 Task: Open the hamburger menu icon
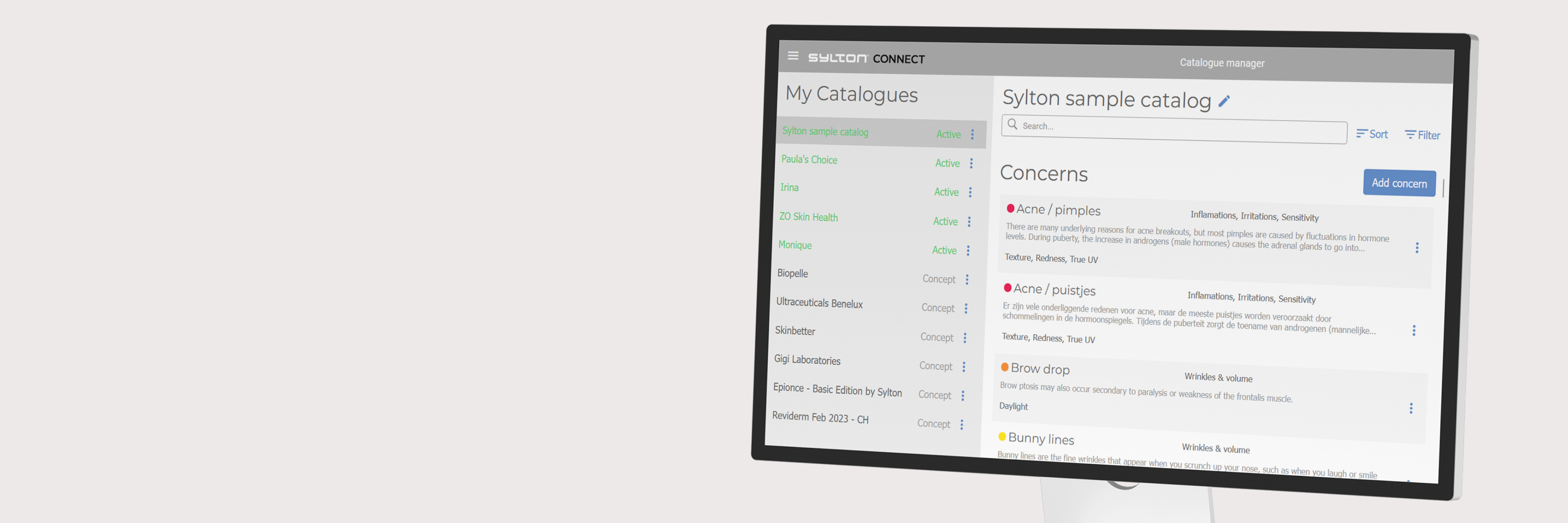pos(793,55)
